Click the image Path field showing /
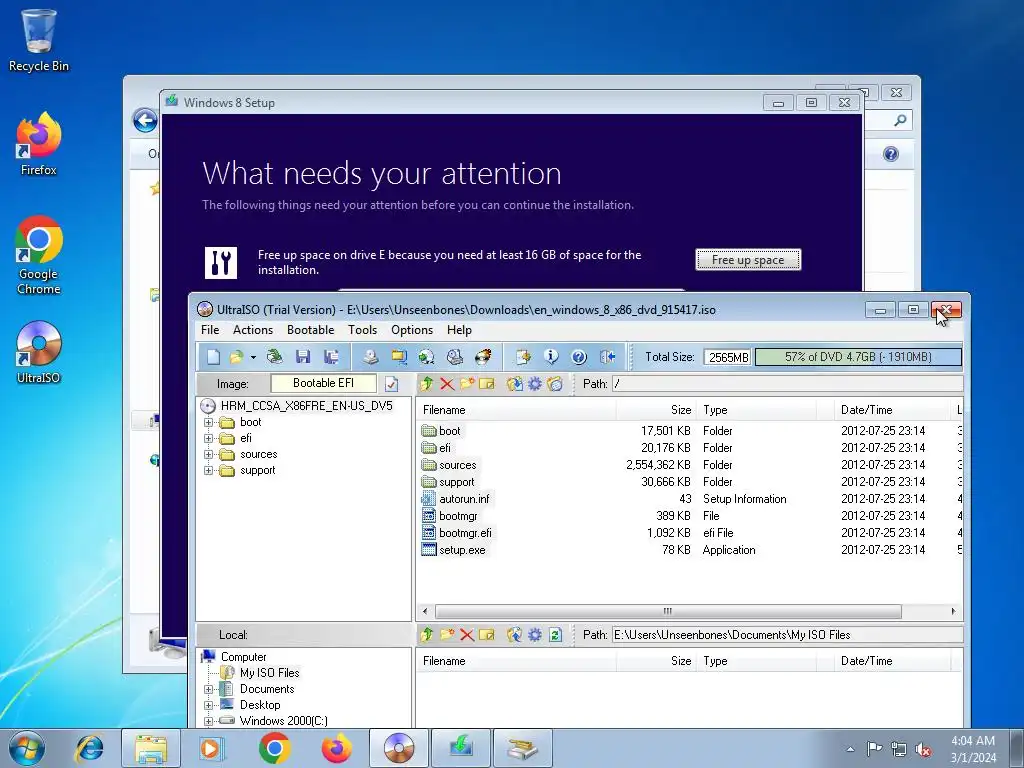This screenshot has width=1024, height=768. (787, 384)
